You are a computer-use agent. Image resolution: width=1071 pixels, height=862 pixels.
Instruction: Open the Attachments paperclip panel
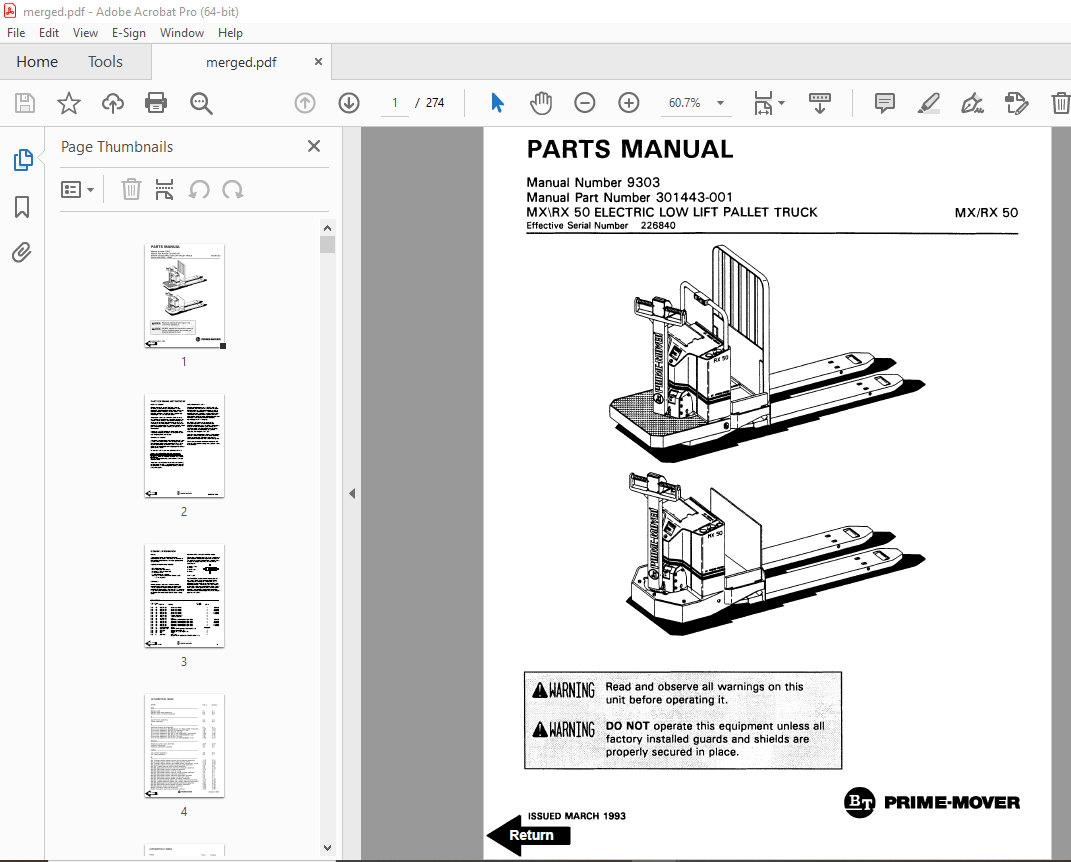pos(22,253)
